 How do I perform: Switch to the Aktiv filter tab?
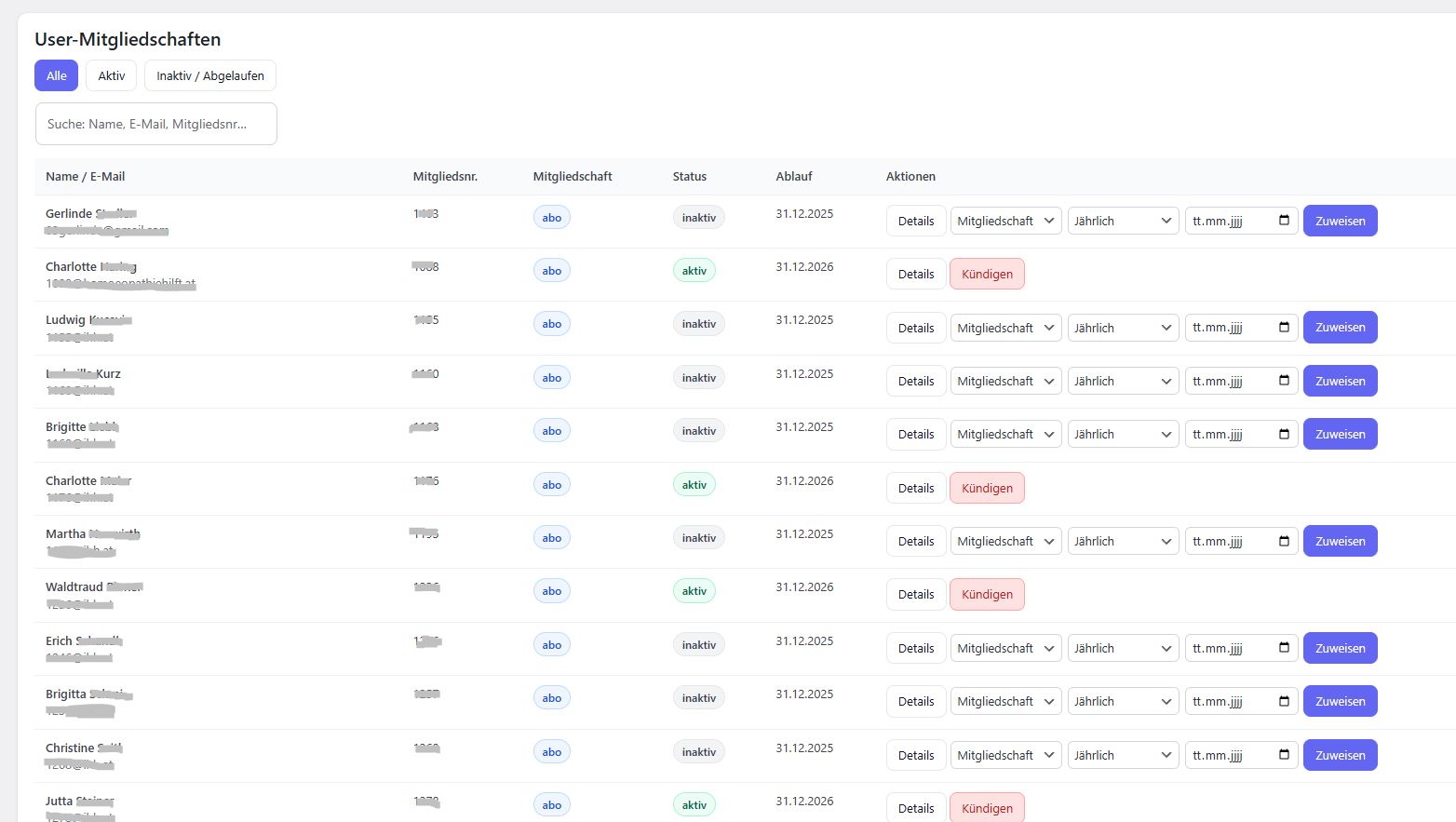pyautogui.click(x=112, y=75)
